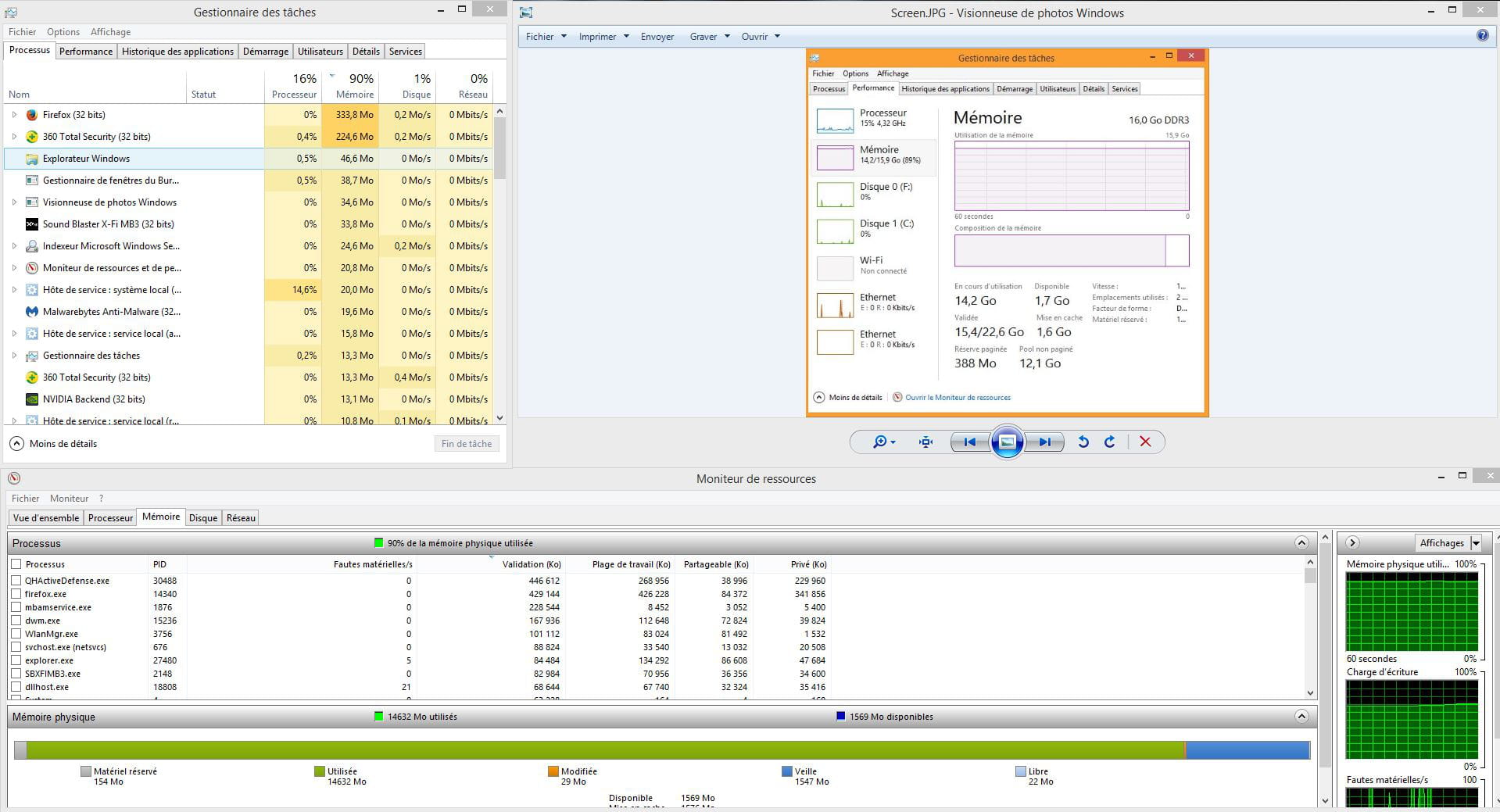
Task: Check the svchost.exe (netsvcs) checkbox
Action: [16, 647]
